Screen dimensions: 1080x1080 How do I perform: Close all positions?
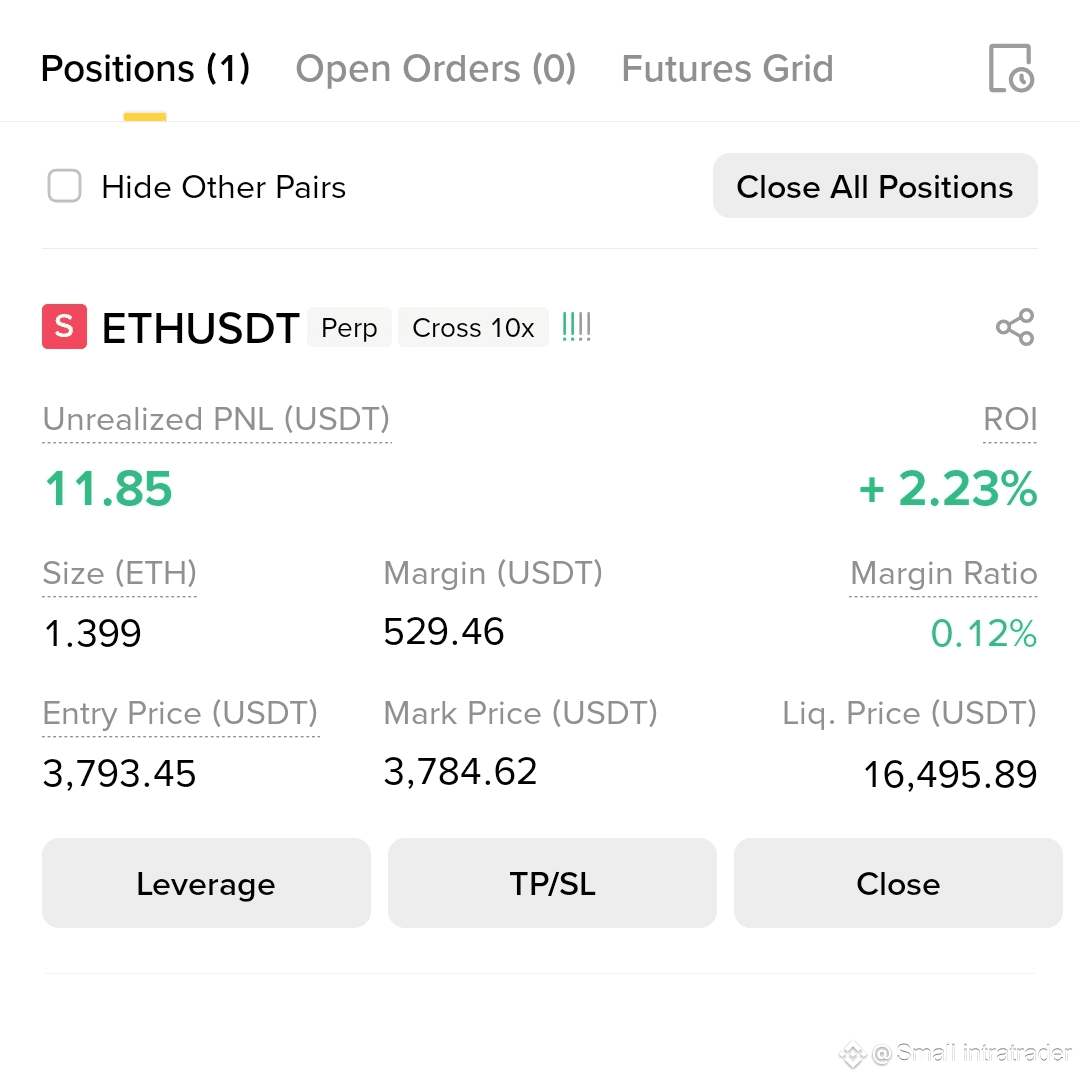[875, 186]
